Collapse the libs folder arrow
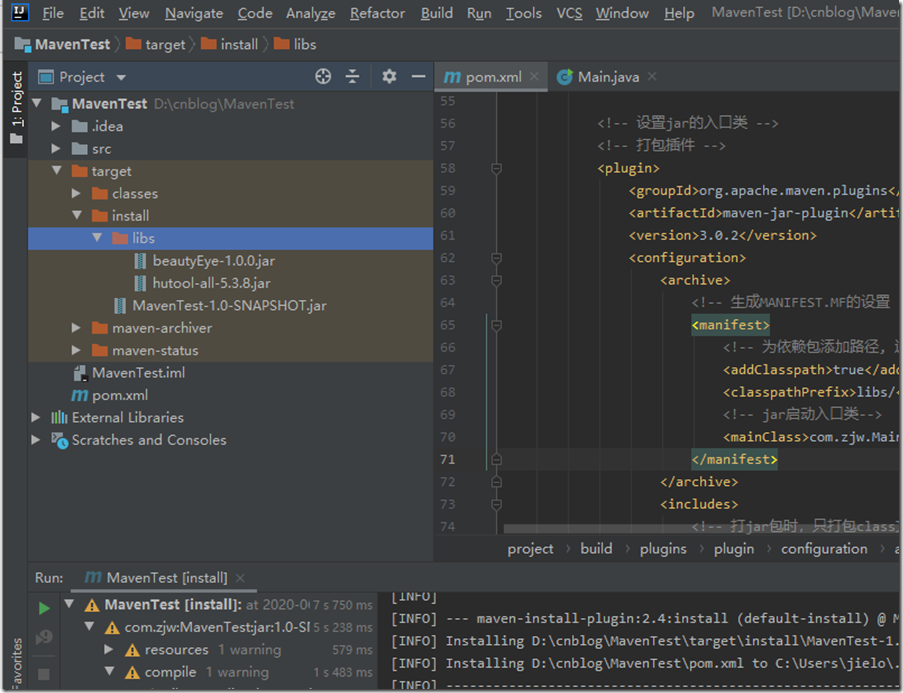903x693 pixels. tap(97, 237)
